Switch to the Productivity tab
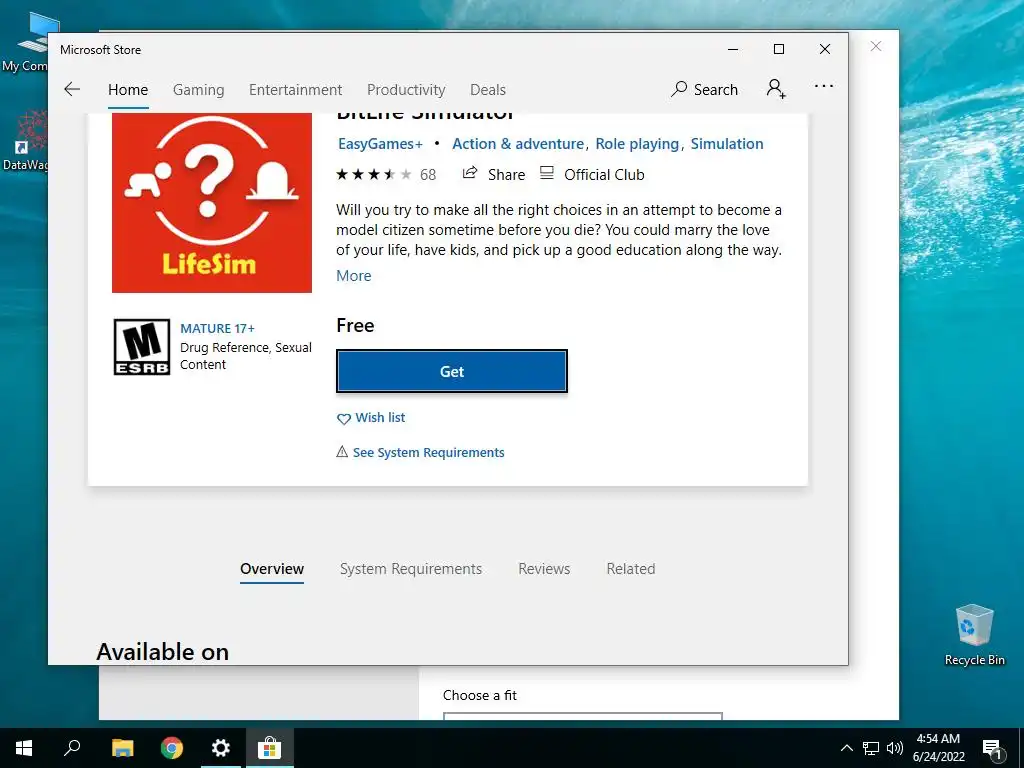 pyautogui.click(x=406, y=89)
